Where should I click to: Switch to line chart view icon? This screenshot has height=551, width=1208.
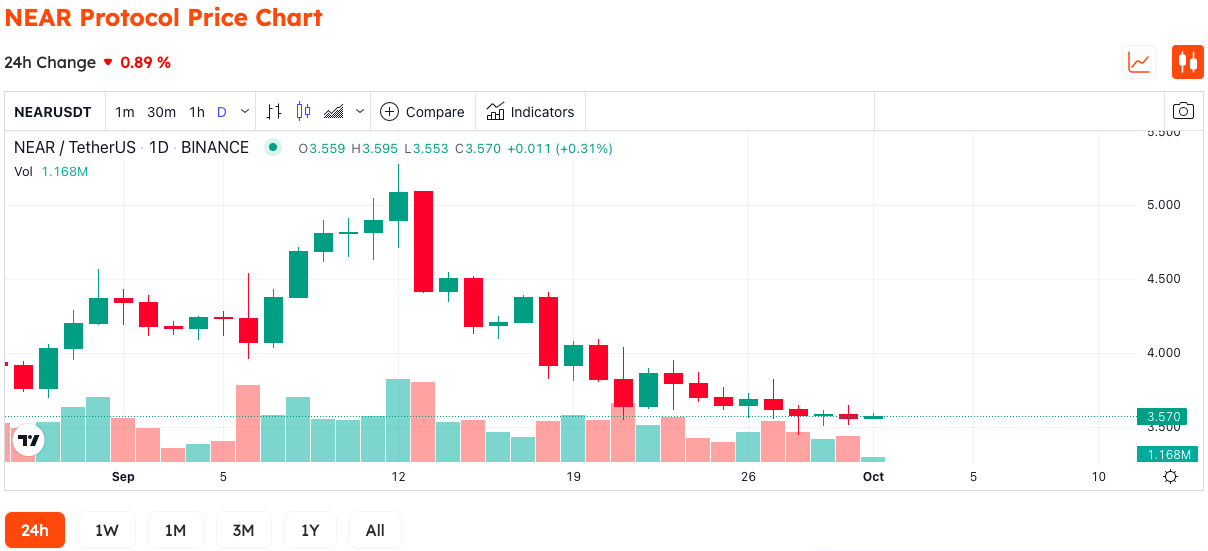(x=1139, y=62)
